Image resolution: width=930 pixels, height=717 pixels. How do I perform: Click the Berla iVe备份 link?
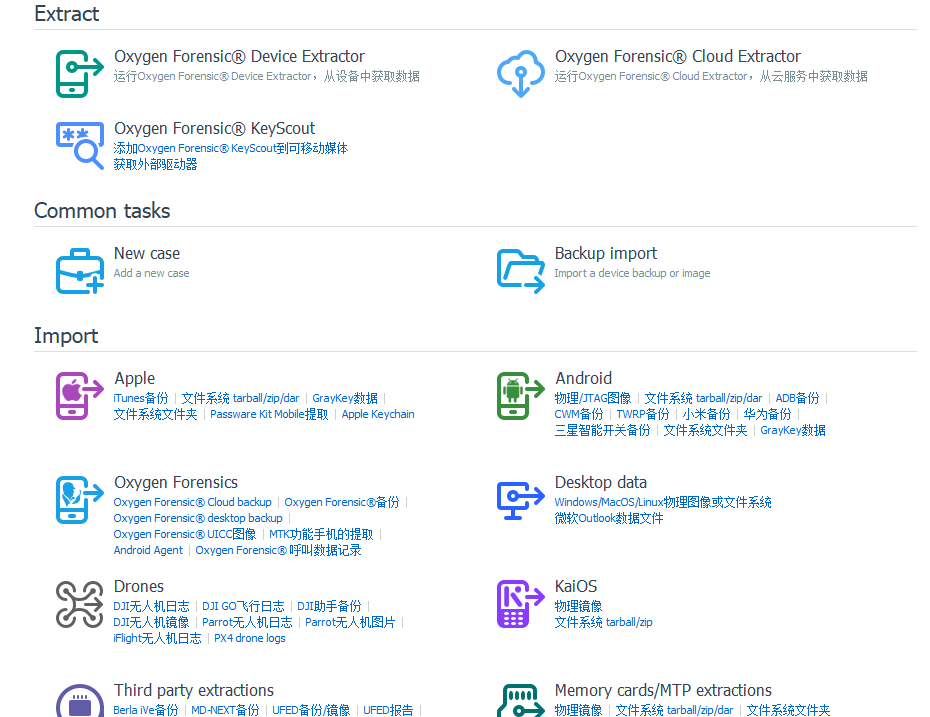[146, 710]
